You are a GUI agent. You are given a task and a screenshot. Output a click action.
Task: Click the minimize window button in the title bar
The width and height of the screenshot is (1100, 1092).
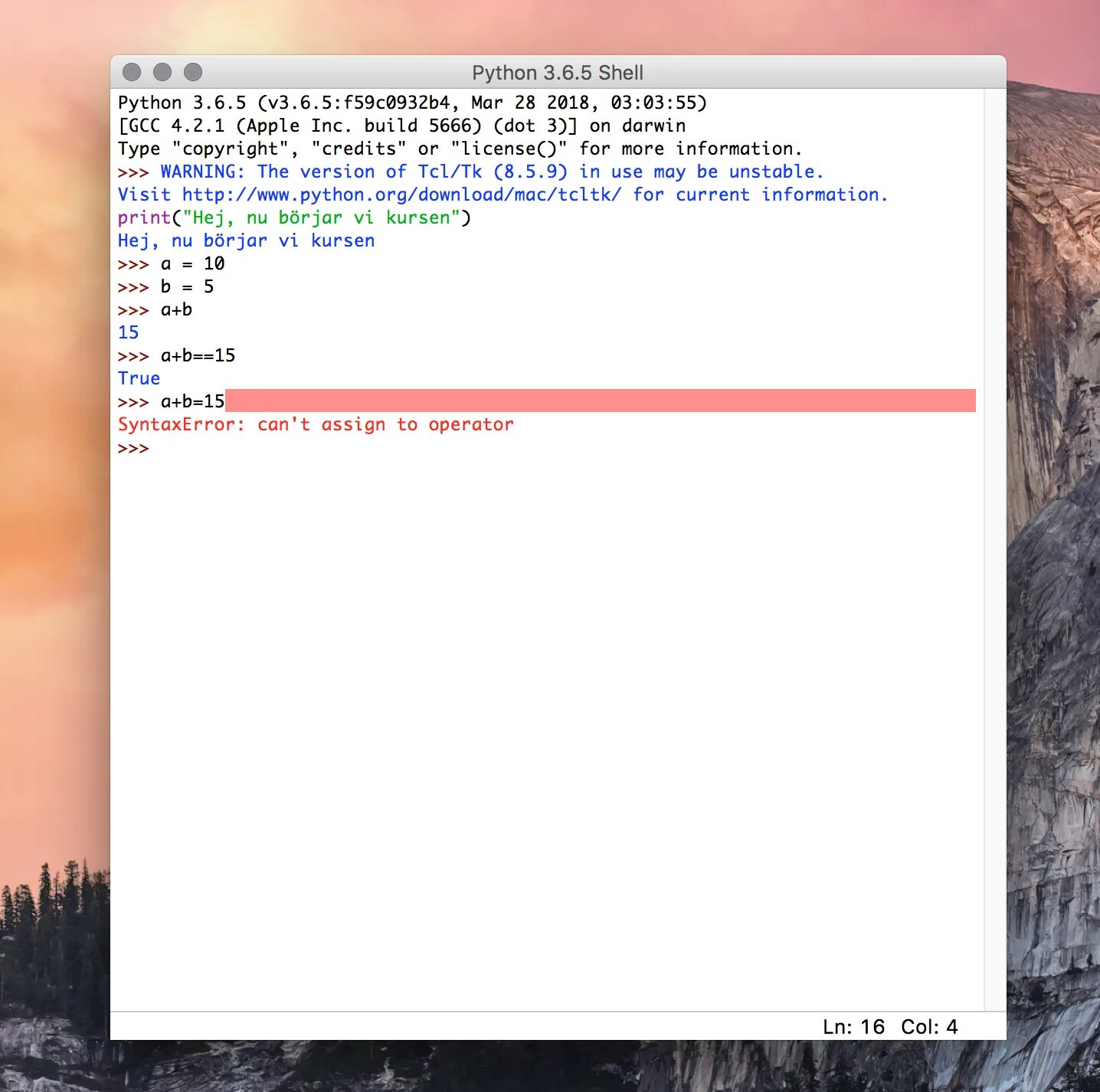coord(162,72)
